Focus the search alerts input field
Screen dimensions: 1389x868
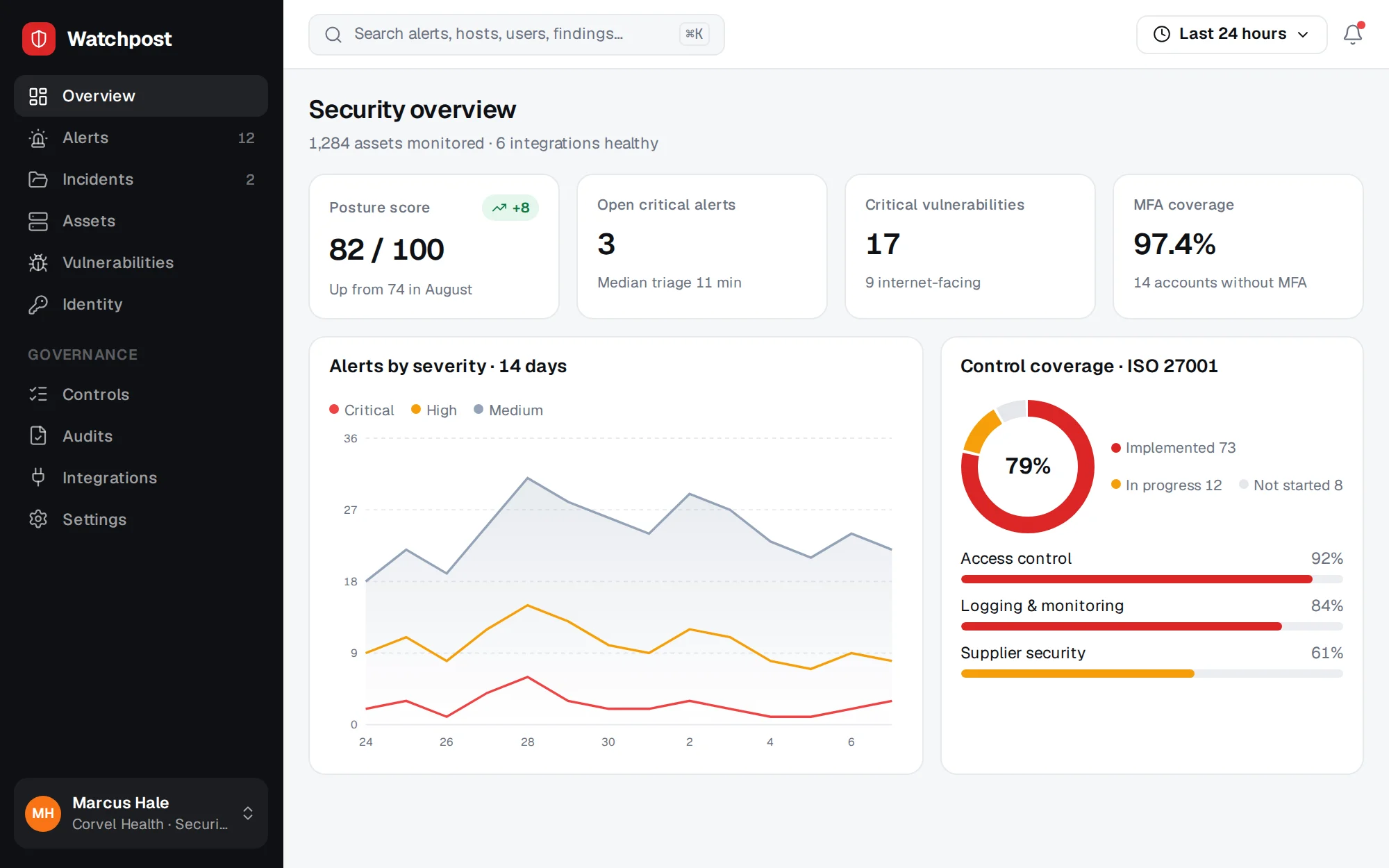point(517,34)
